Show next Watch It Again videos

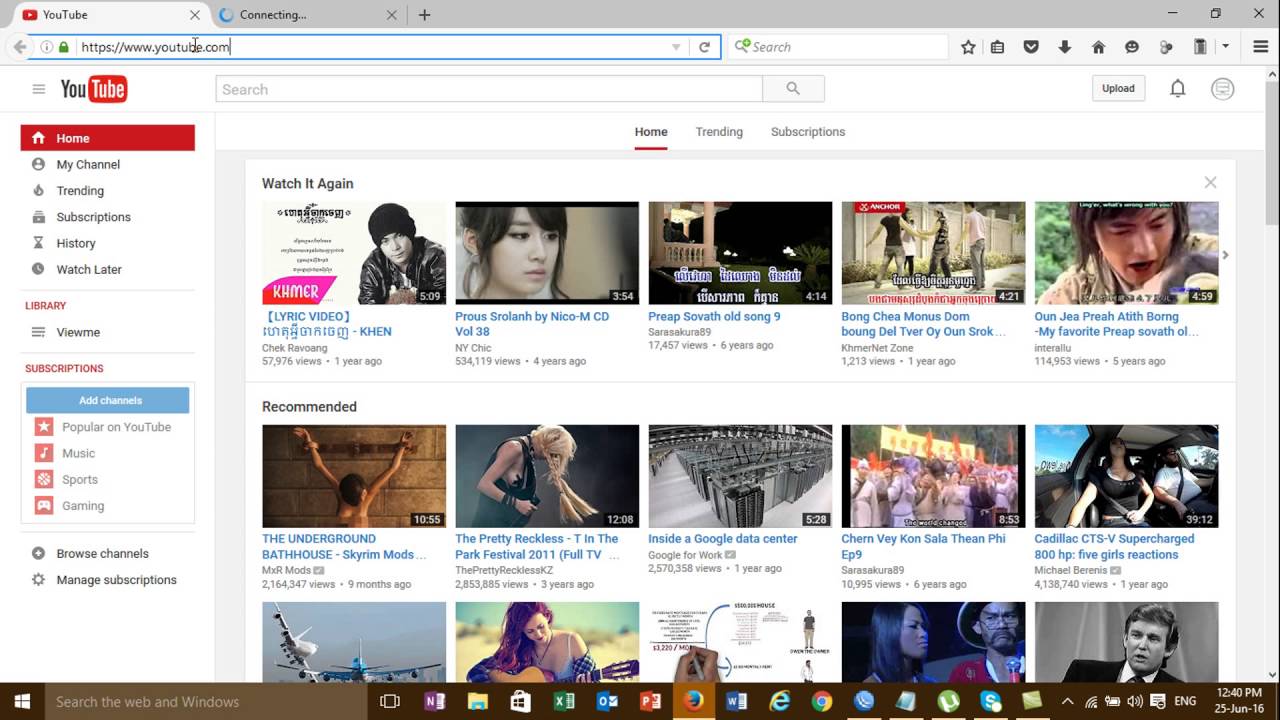point(1225,255)
